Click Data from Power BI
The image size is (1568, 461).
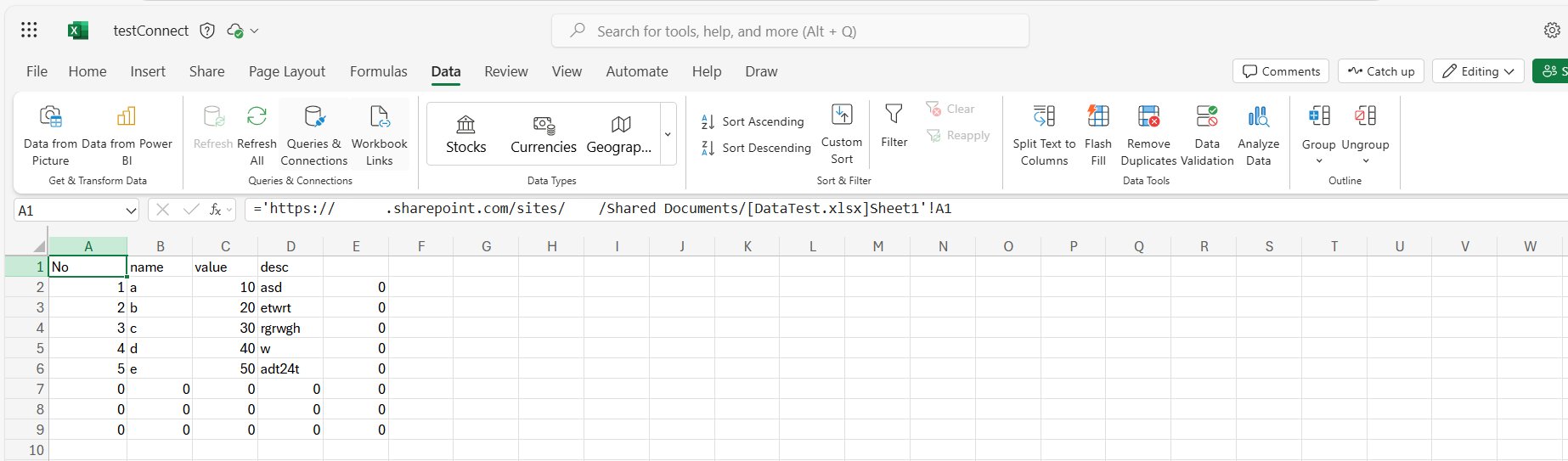(x=127, y=137)
